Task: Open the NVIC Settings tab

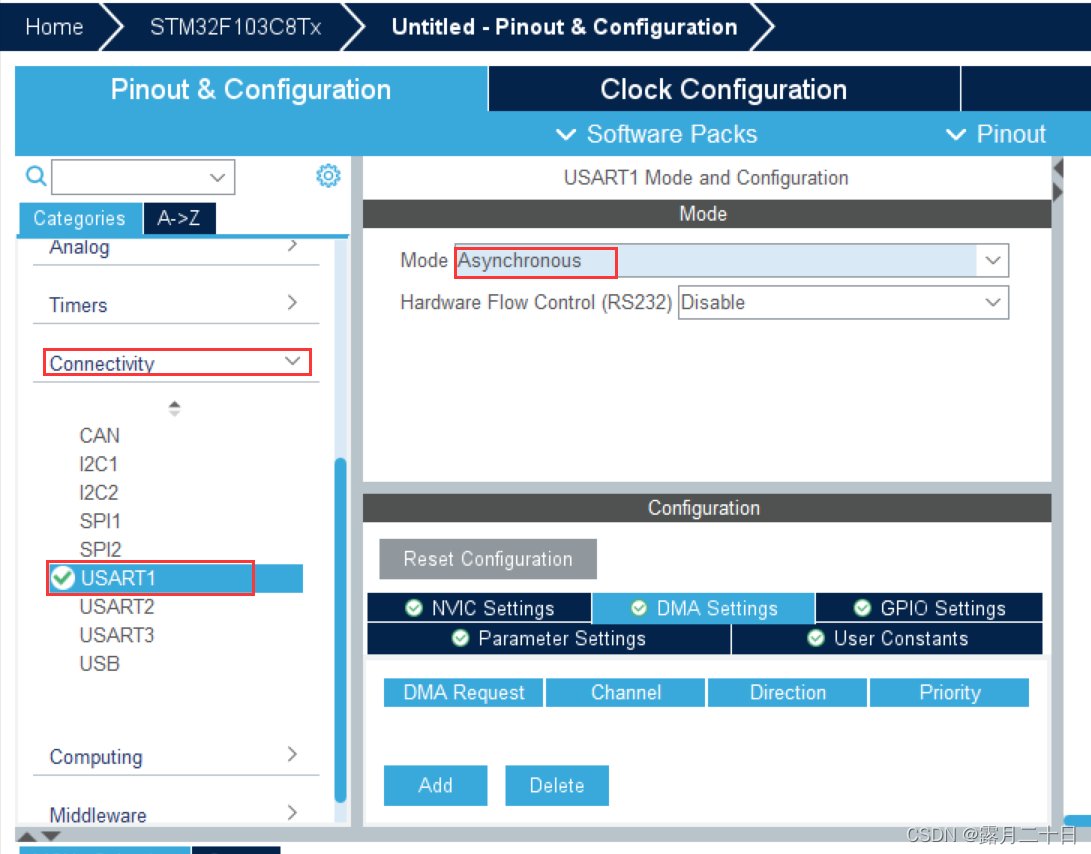Action: pos(479,608)
